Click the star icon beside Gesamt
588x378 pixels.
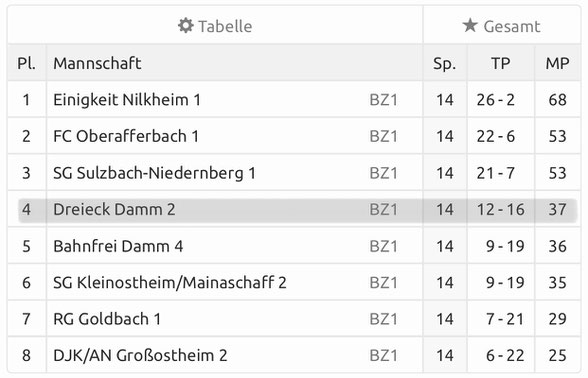pos(470,26)
